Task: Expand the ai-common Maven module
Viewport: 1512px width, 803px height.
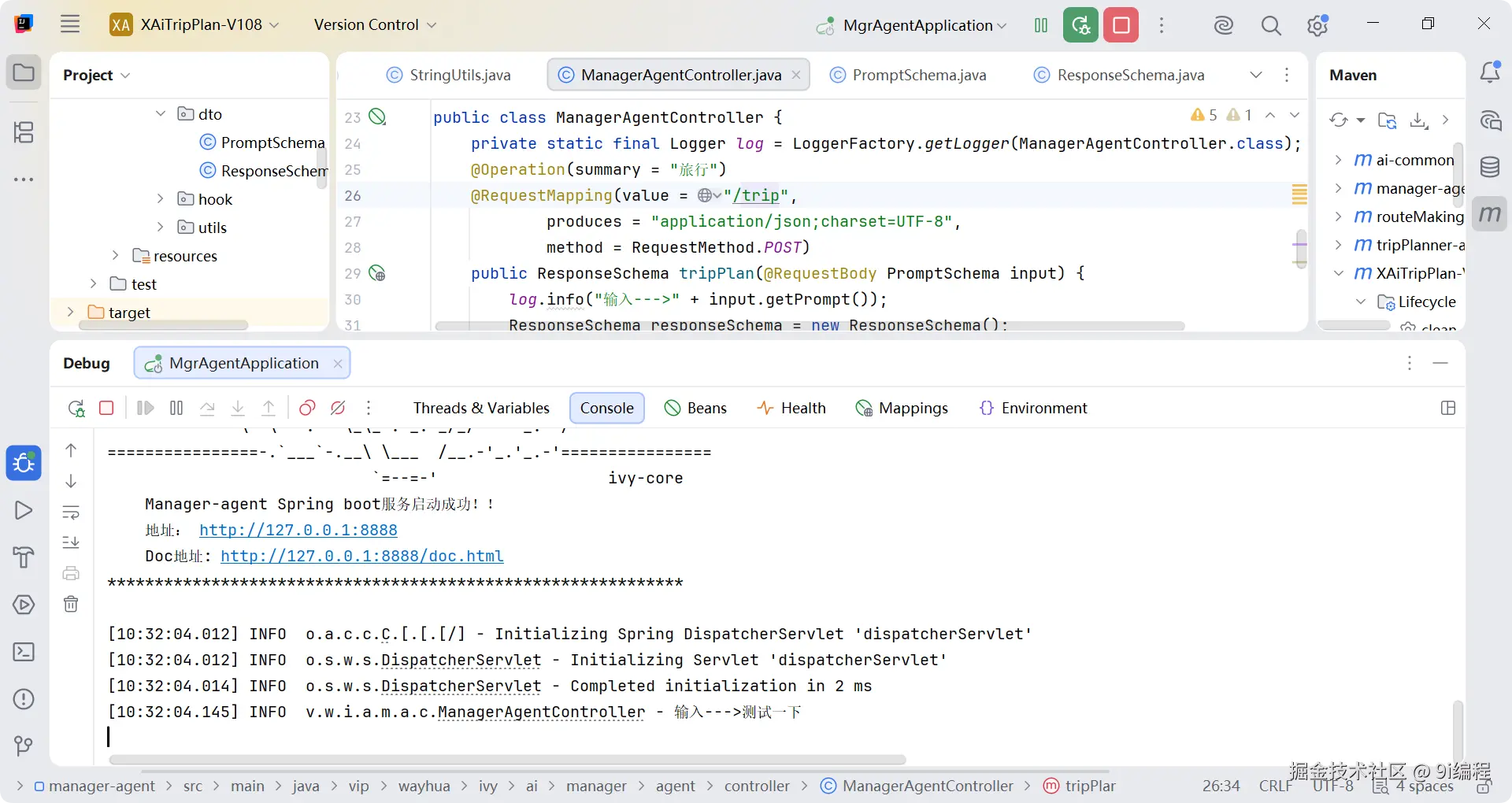Action: pyautogui.click(x=1338, y=160)
